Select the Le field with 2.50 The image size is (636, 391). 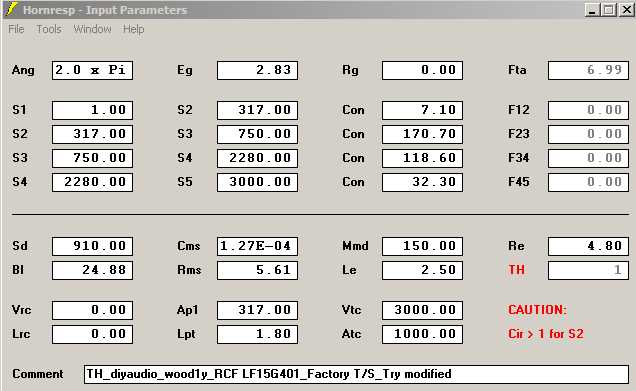(422, 270)
